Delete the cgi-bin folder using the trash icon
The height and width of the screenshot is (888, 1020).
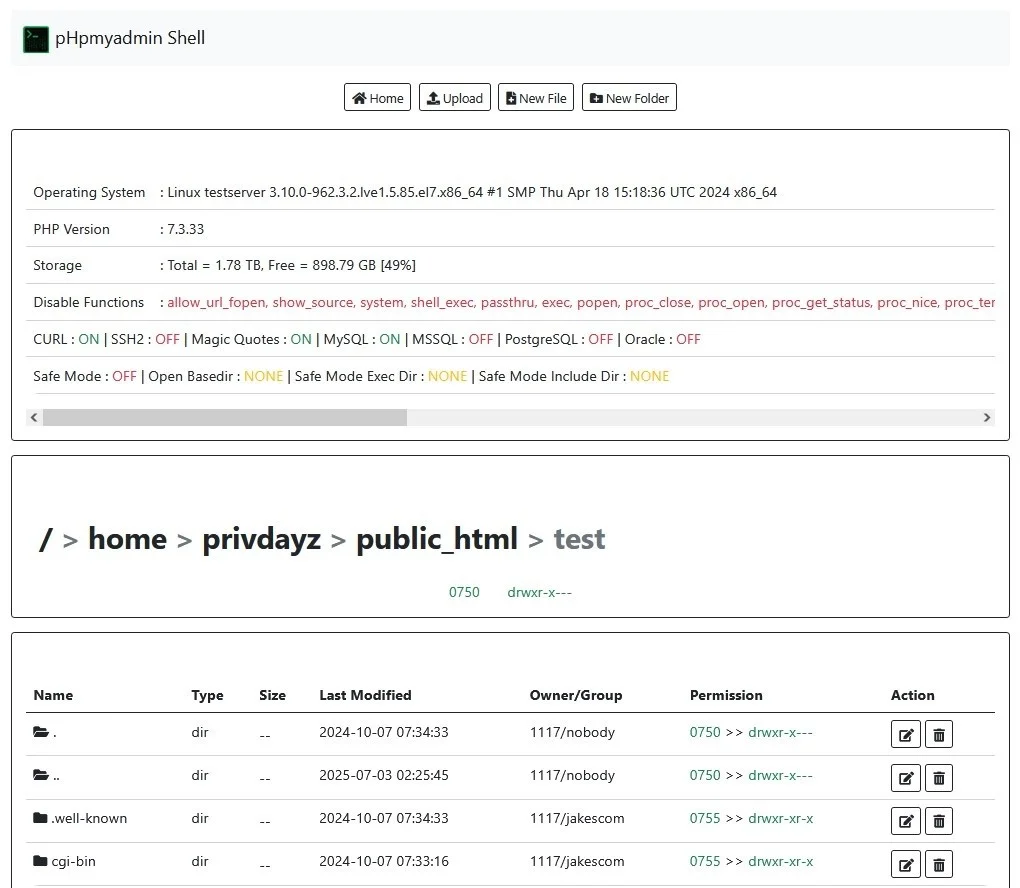(x=938, y=864)
